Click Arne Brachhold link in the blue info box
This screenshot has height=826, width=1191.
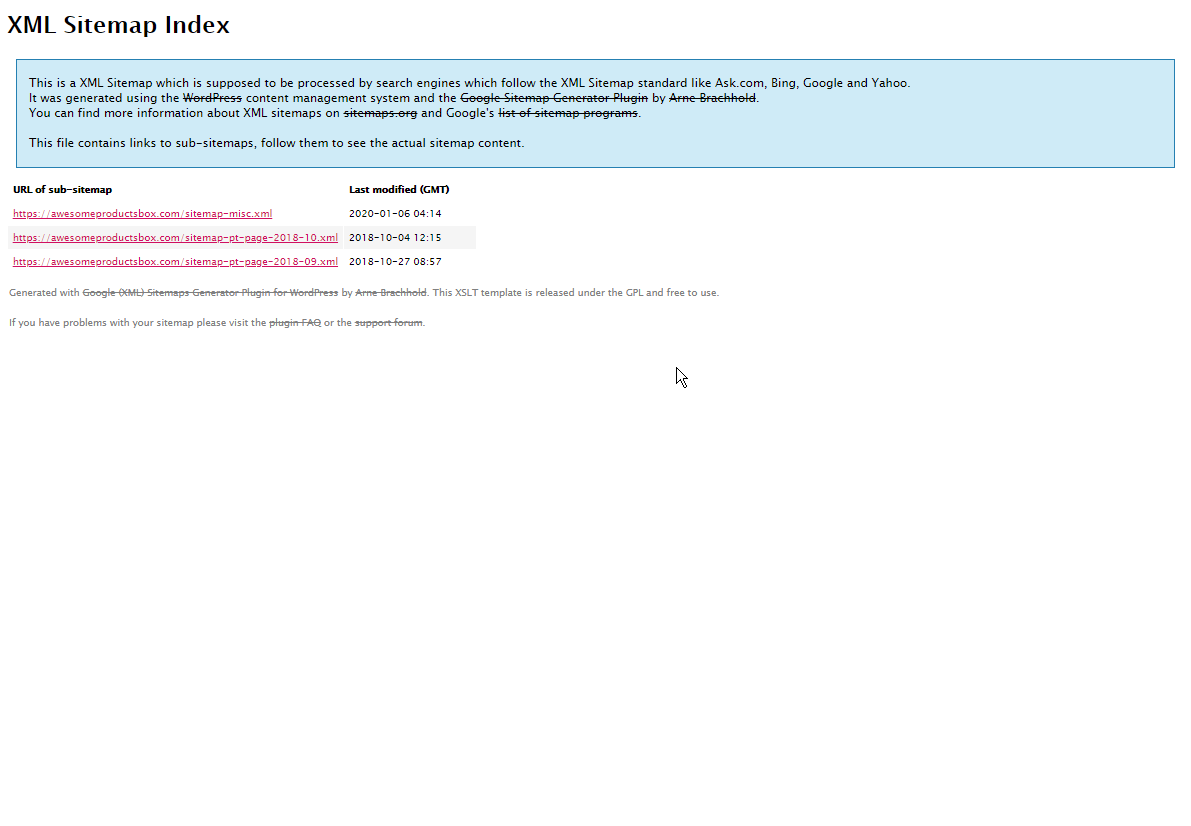click(x=712, y=98)
